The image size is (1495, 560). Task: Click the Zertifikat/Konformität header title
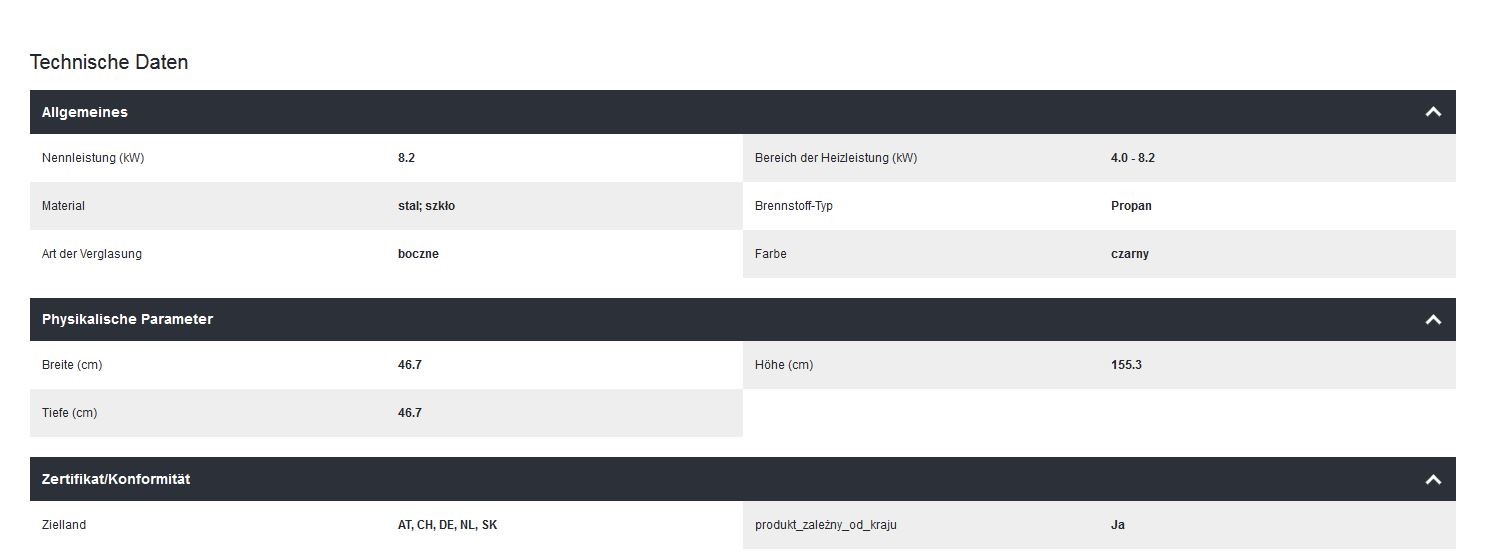[x=116, y=479]
